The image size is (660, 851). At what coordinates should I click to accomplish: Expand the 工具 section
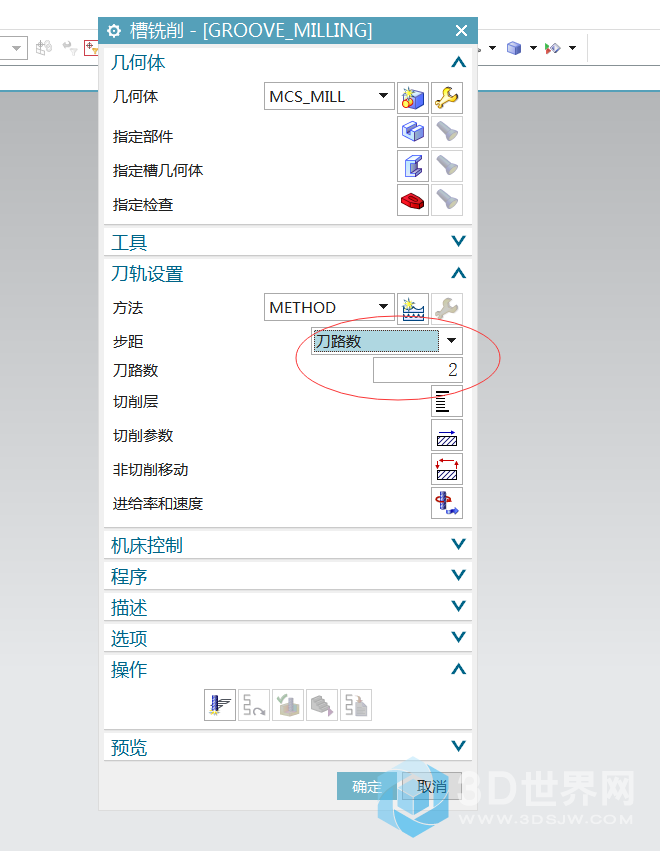tap(459, 241)
